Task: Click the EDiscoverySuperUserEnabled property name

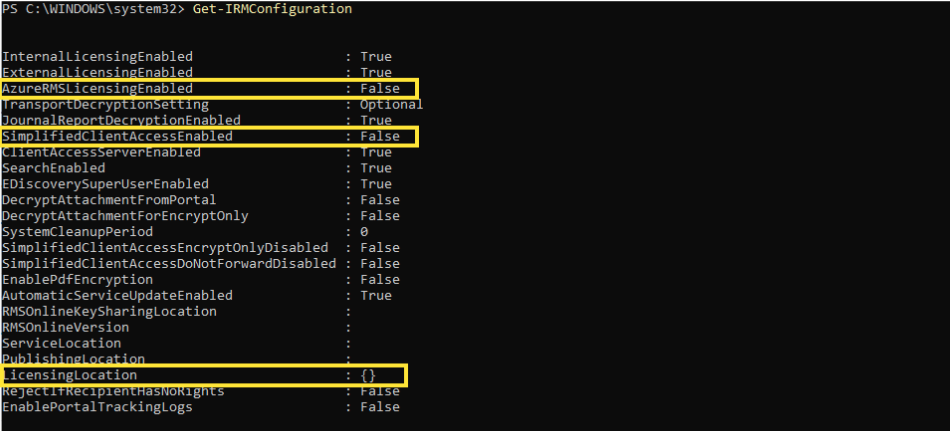Action: click(105, 184)
